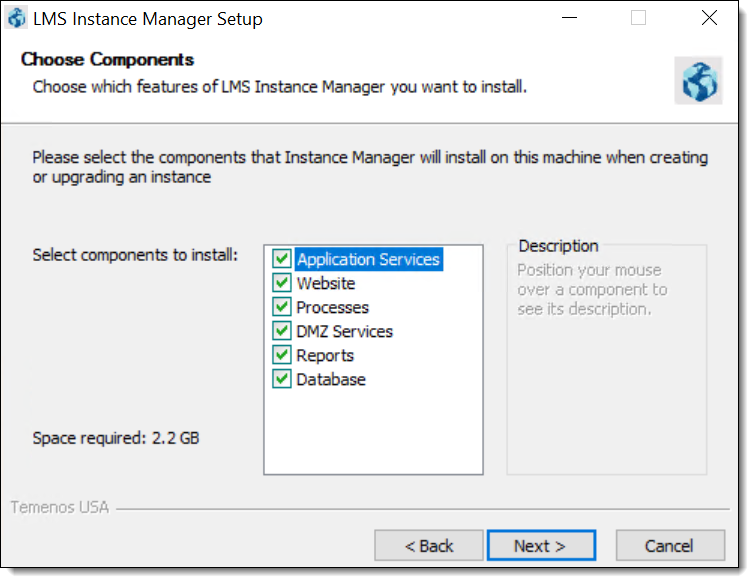Go back with the Back button
The height and width of the screenshot is (583, 754).
pyautogui.click(x=429, y=545)
